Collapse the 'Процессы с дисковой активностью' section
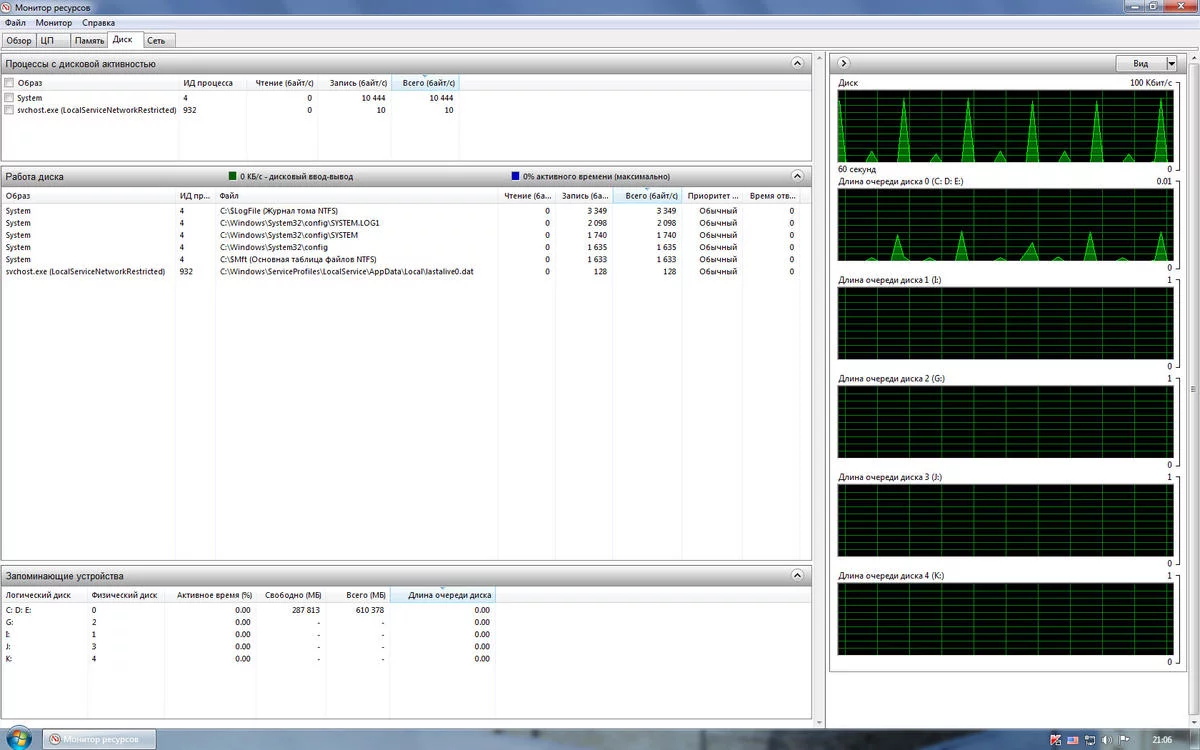 tap(797, 63)
